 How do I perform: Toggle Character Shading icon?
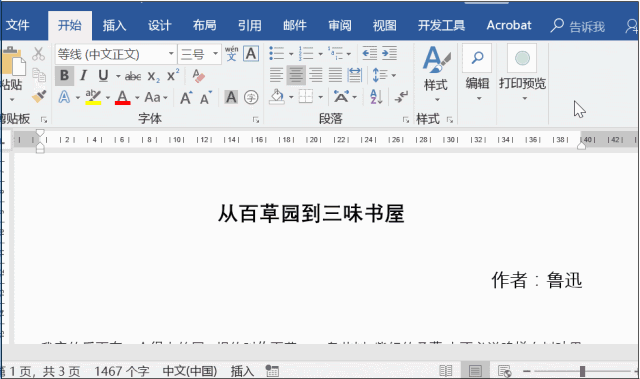pos(231,97)
